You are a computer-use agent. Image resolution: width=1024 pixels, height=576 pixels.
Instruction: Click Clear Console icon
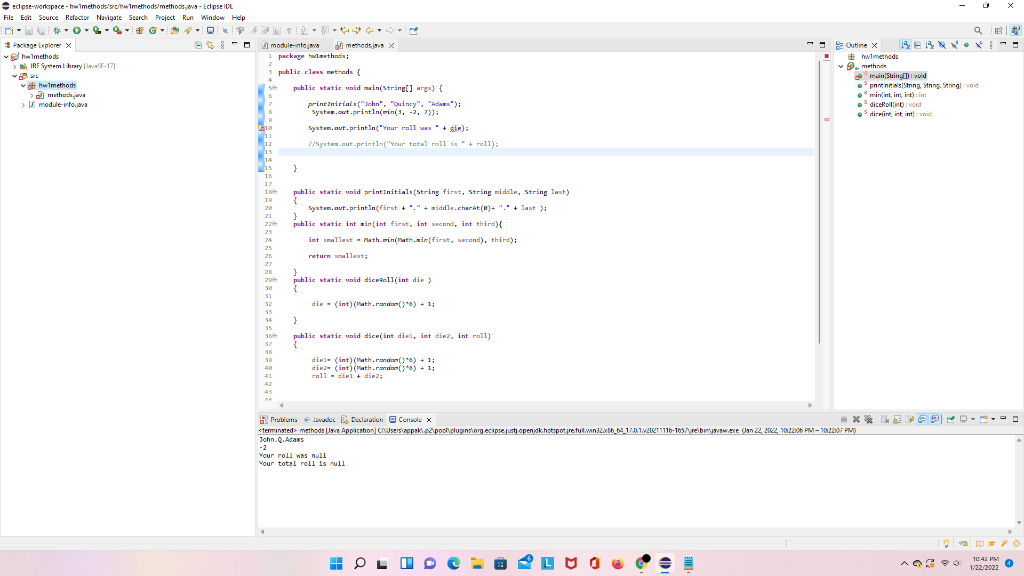pyautogui.click(x=885, y=419)
